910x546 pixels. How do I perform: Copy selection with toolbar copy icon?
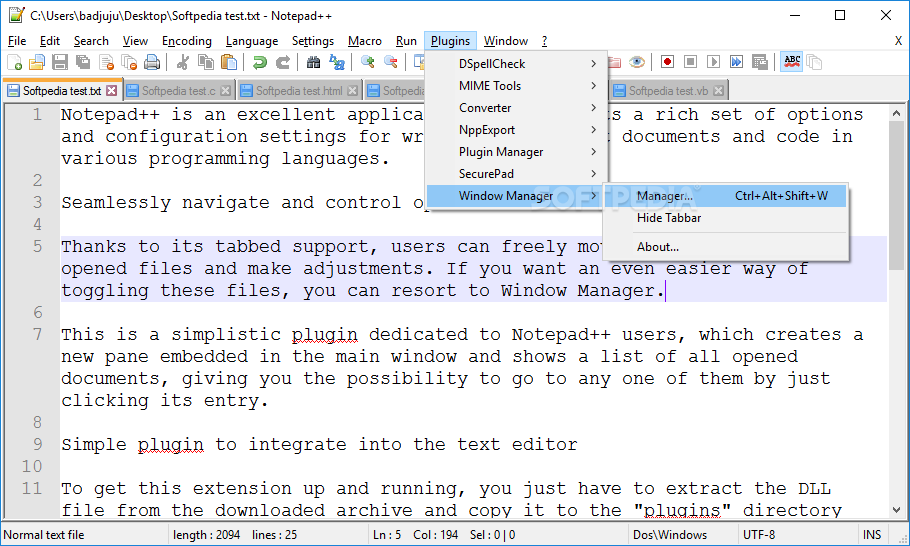pos(206,62)
